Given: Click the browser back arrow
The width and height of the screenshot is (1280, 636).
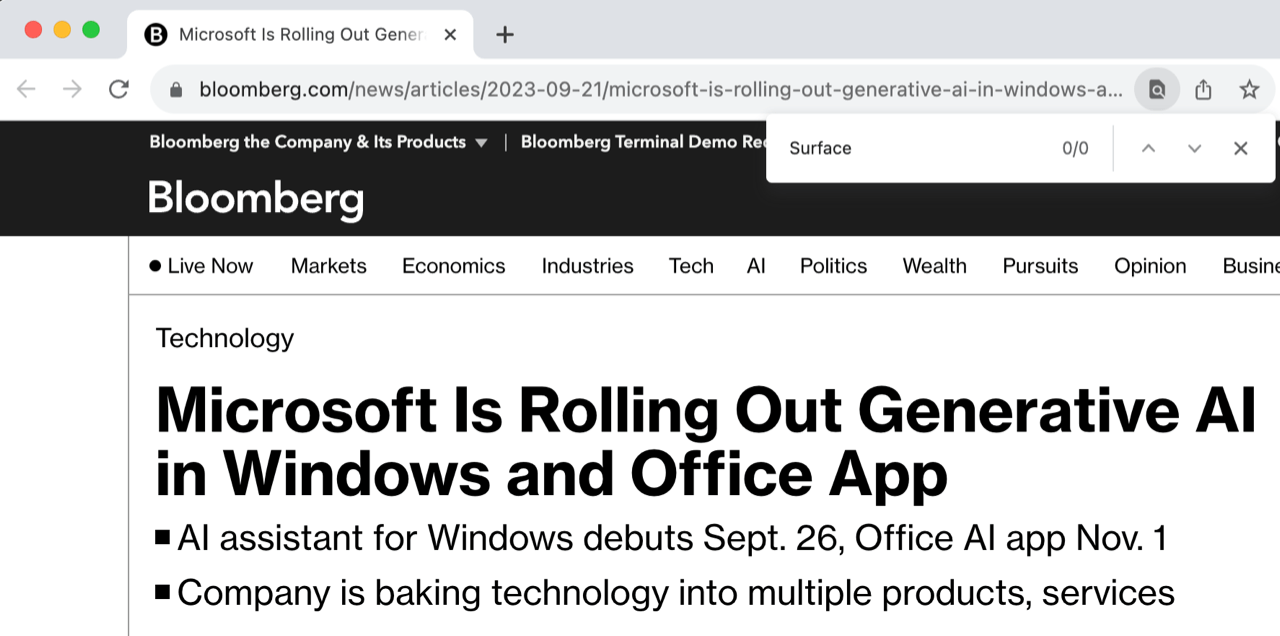Looking at the screenshot, I should tap(26, 89).
